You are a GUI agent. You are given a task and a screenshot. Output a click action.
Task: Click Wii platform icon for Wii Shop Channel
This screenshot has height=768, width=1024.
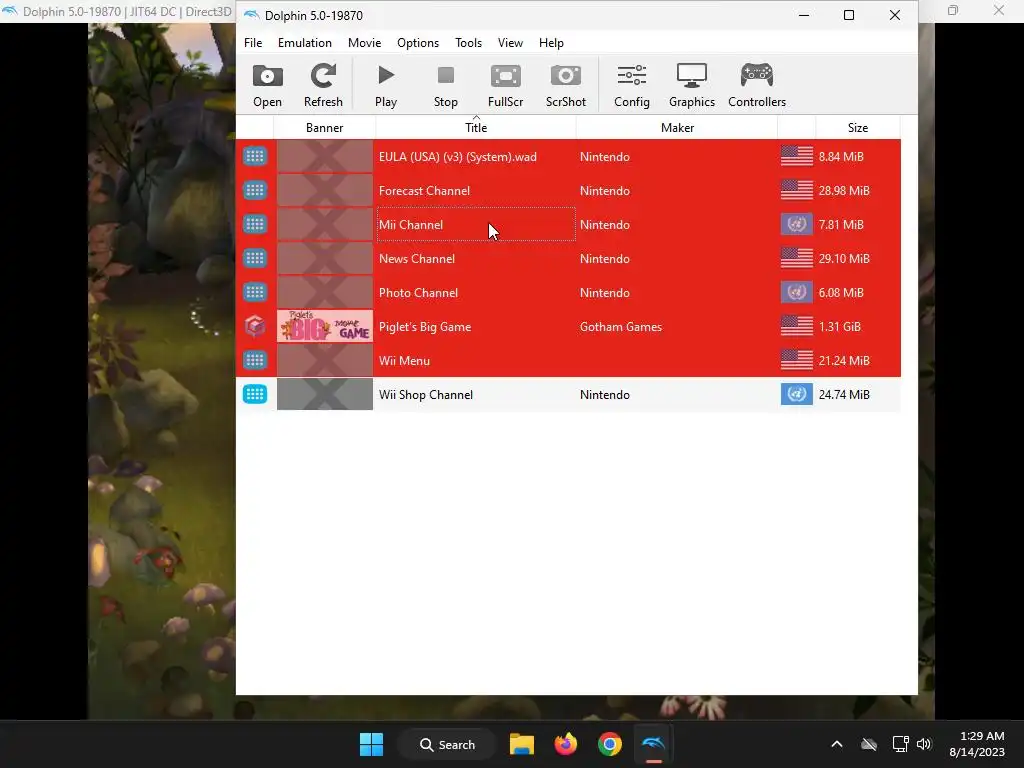[255, 394]
